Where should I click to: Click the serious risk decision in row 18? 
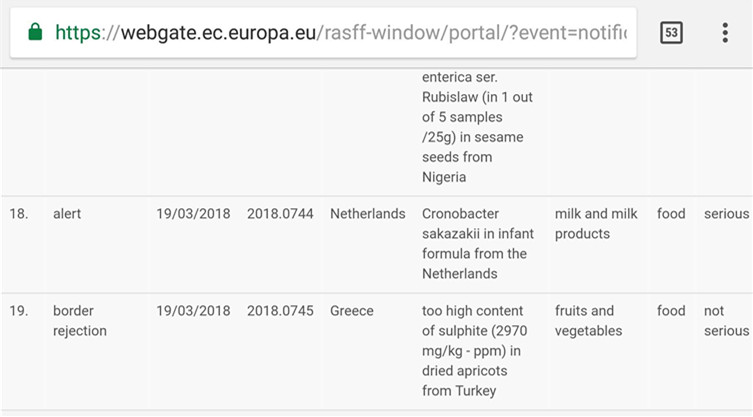pos(726,214)
